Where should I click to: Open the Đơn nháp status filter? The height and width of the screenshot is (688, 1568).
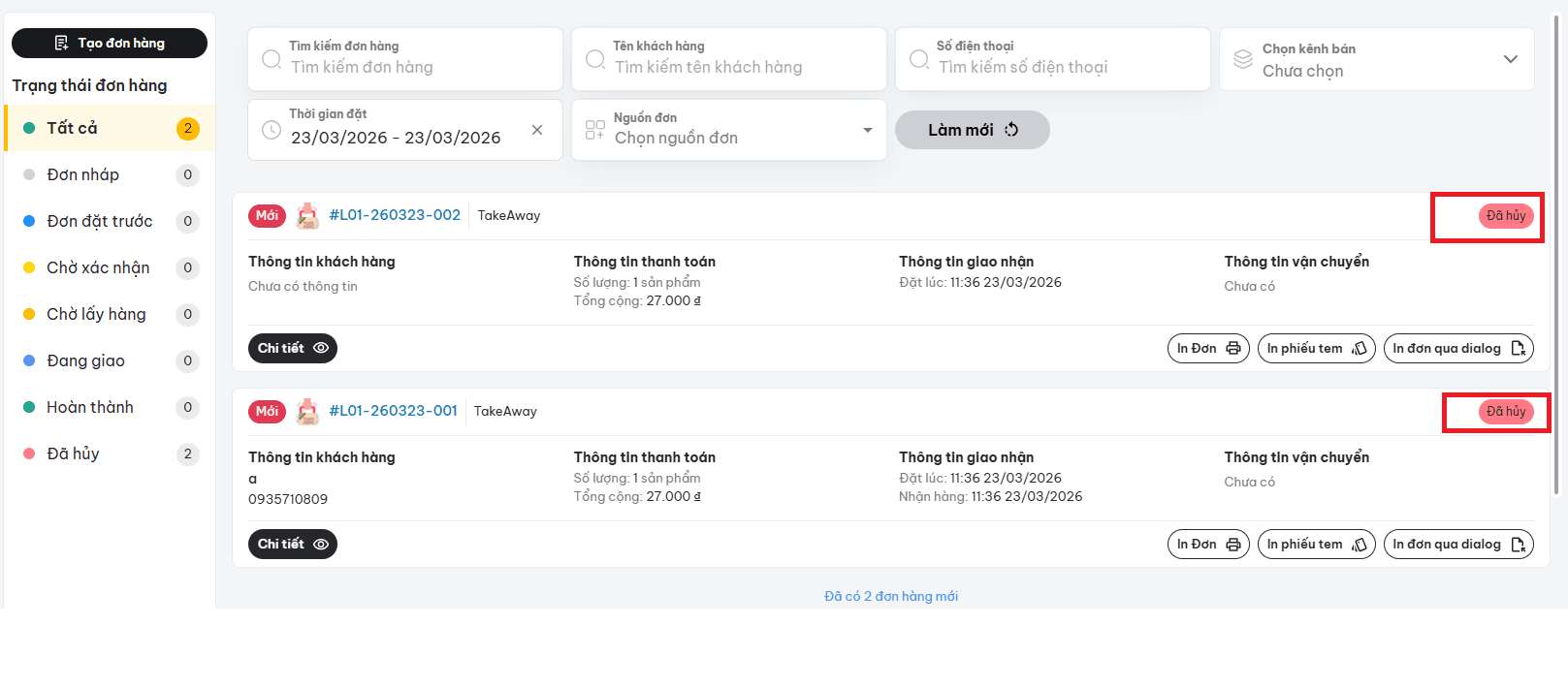(x=110, y=174)
